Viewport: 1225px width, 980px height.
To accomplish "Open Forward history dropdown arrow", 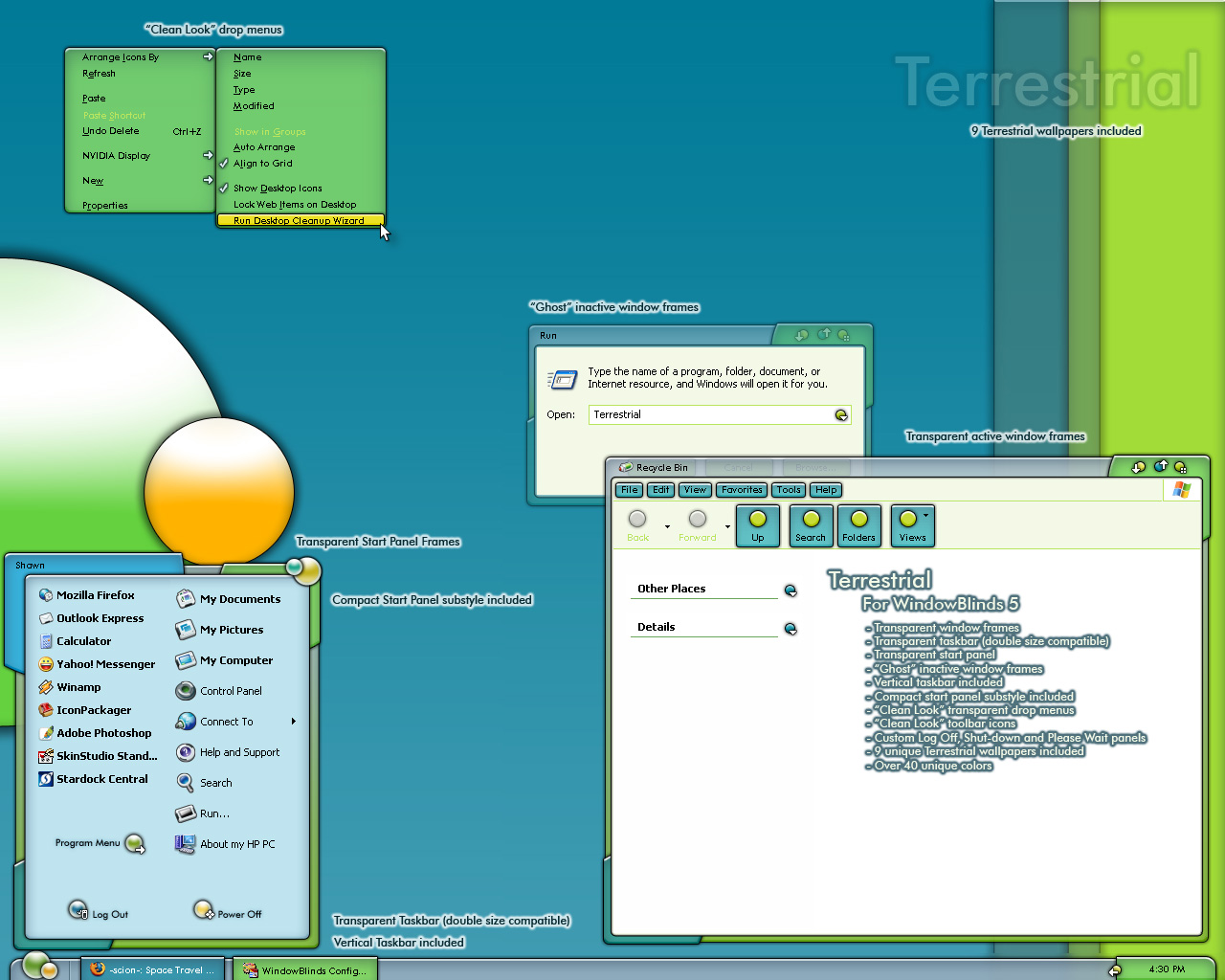I will 727,526.
